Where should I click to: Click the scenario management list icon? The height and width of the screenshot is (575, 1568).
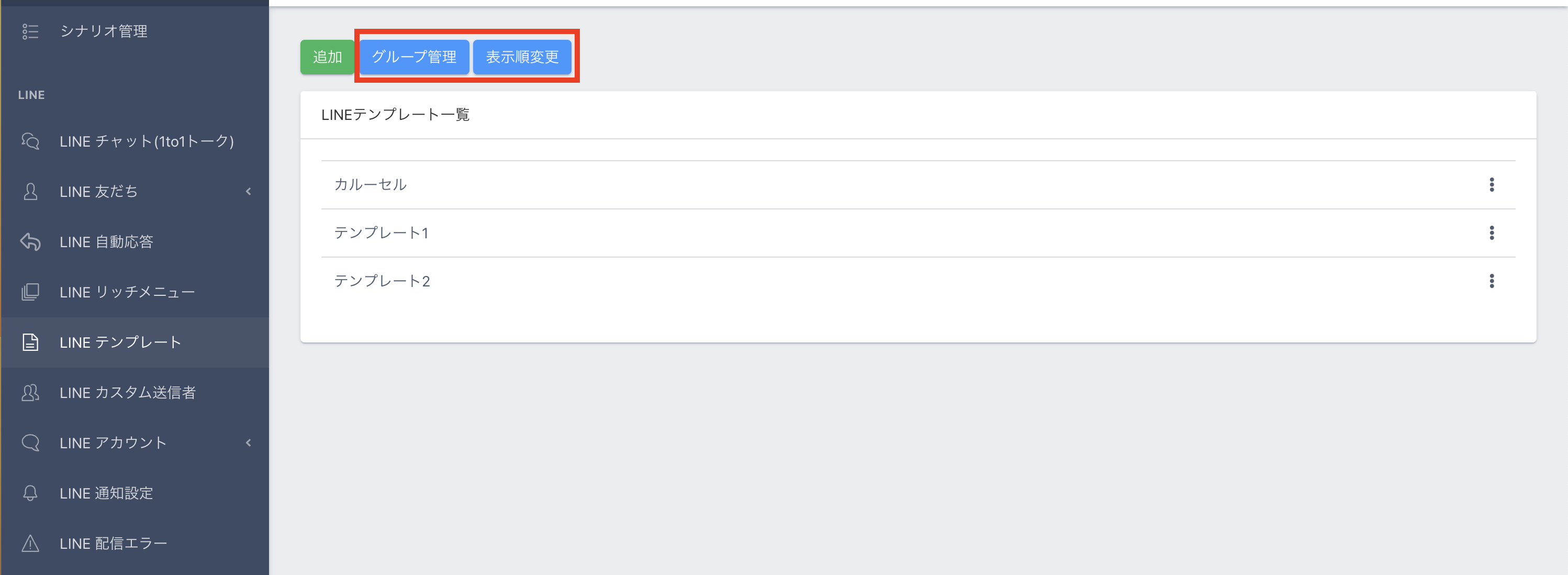[x=30, y=31]
